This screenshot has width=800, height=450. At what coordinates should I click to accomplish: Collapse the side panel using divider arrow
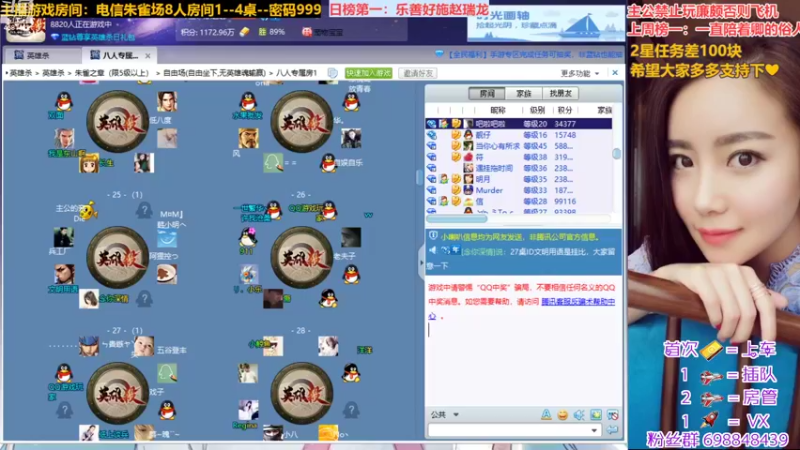pos(421,263)
